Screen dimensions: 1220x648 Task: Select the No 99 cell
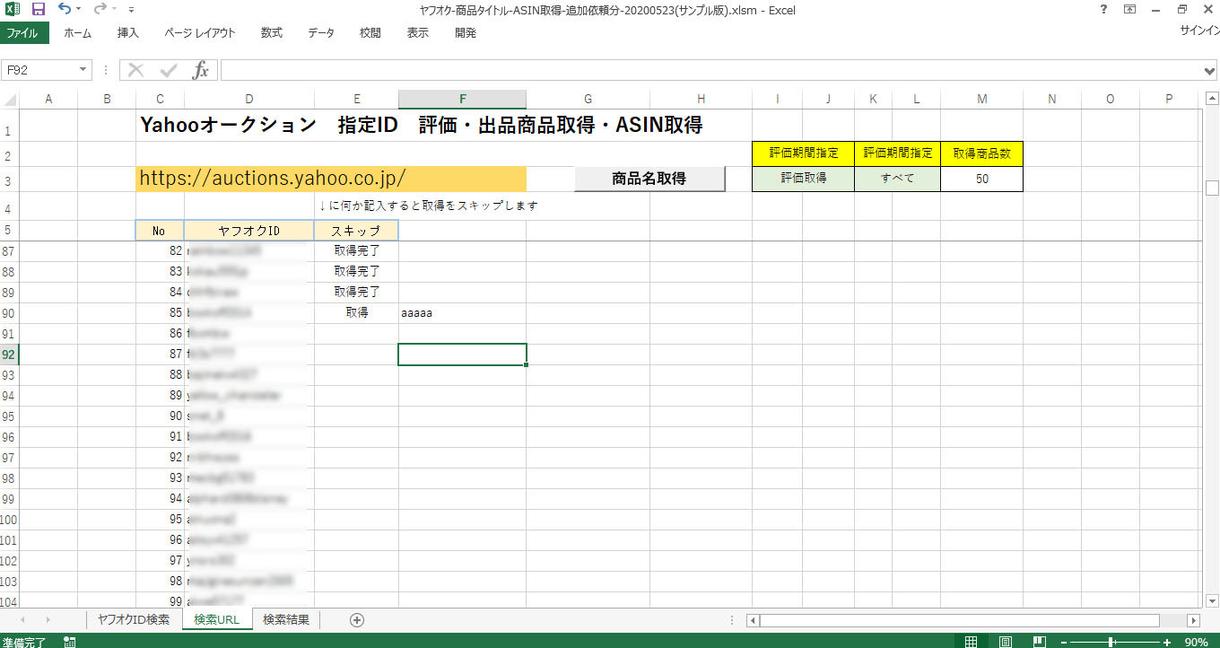(160, 601)
